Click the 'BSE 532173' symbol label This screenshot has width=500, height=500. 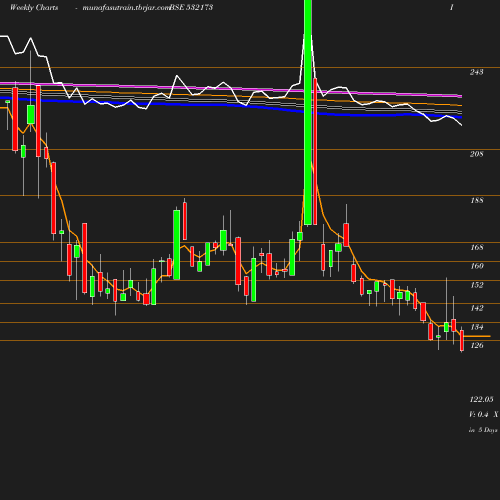coord(191,7)
